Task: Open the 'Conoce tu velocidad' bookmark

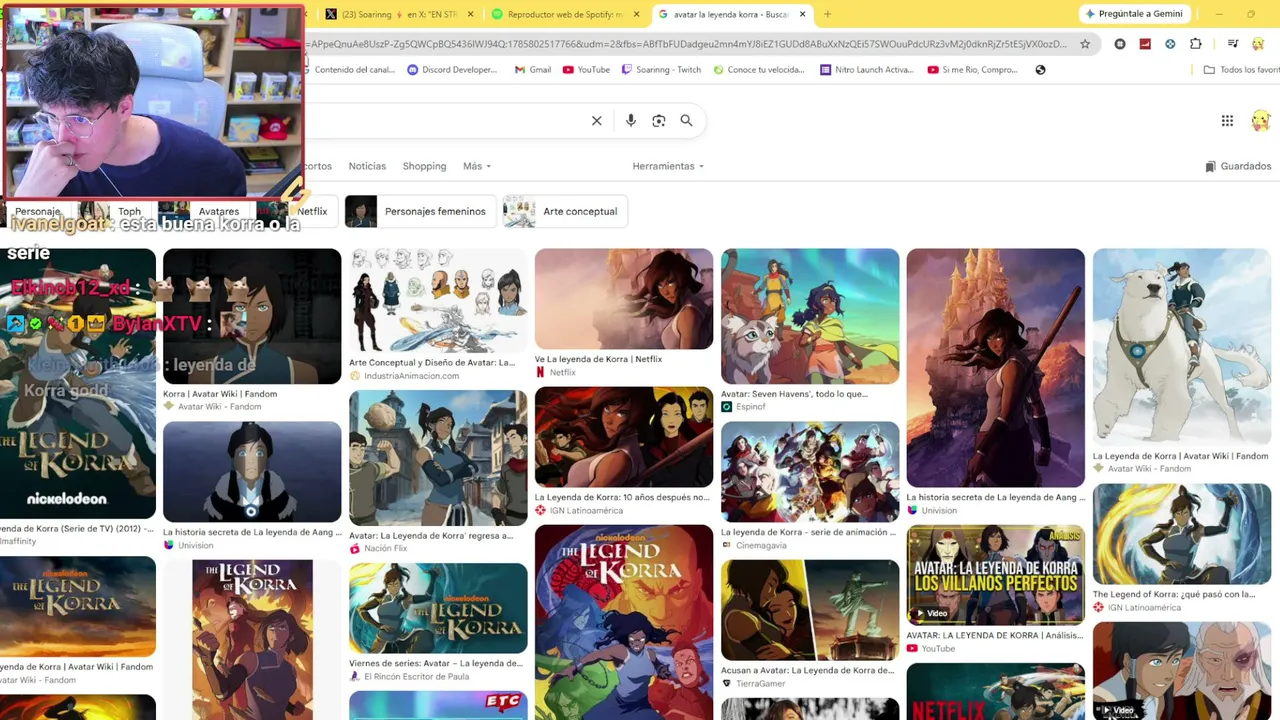Action: [758, 70]
